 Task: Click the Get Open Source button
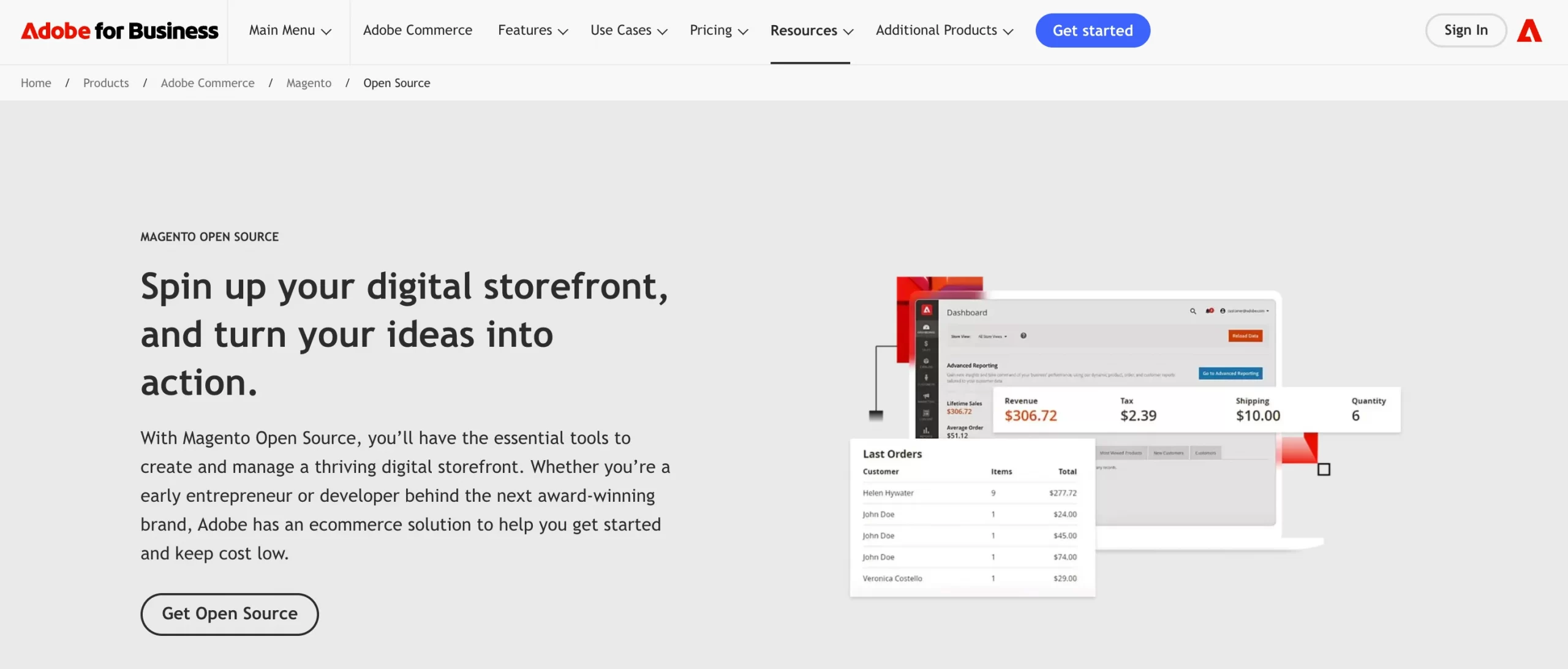pos(230,614)
